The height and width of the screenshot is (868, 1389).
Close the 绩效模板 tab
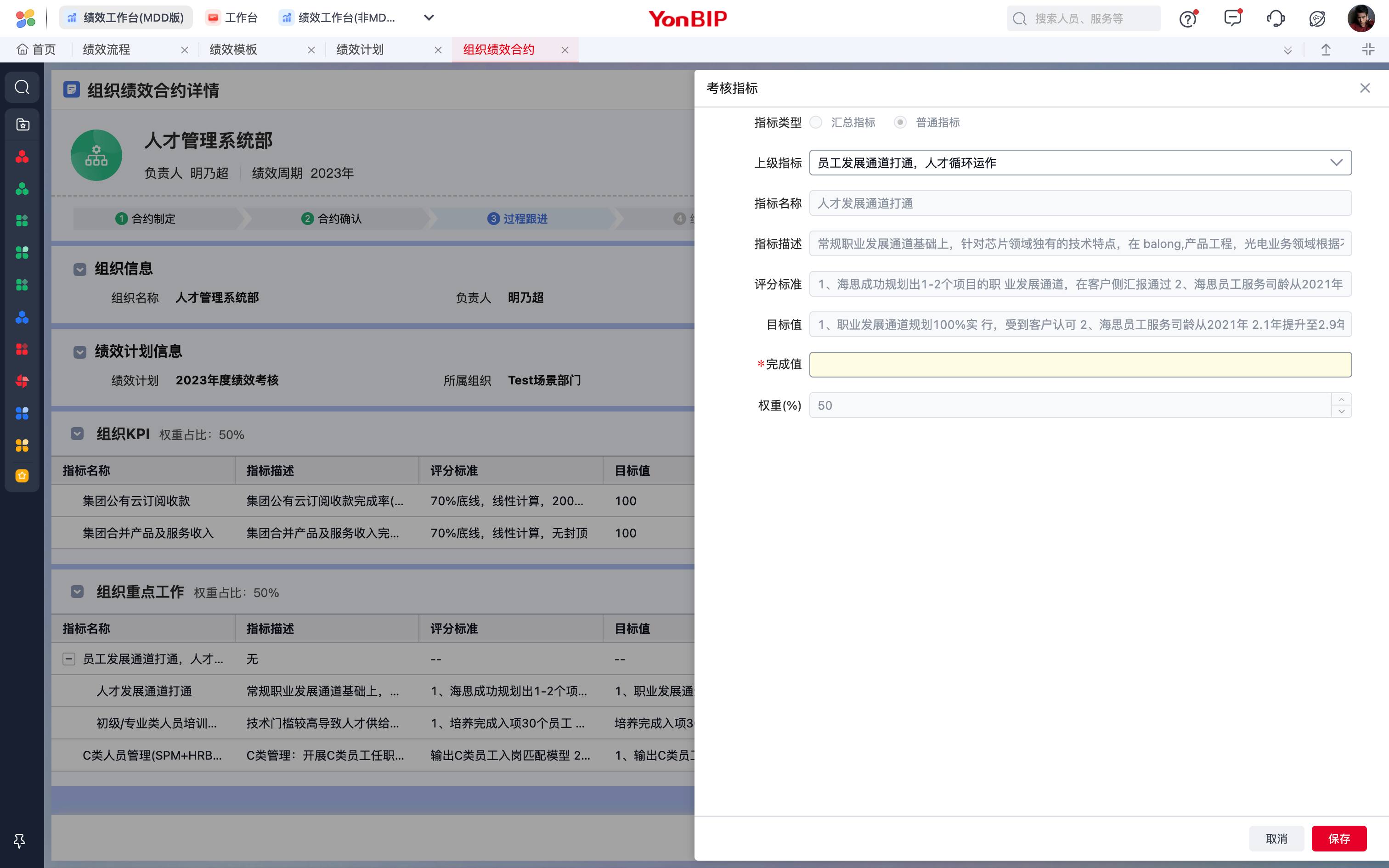(x=311, y=50)
